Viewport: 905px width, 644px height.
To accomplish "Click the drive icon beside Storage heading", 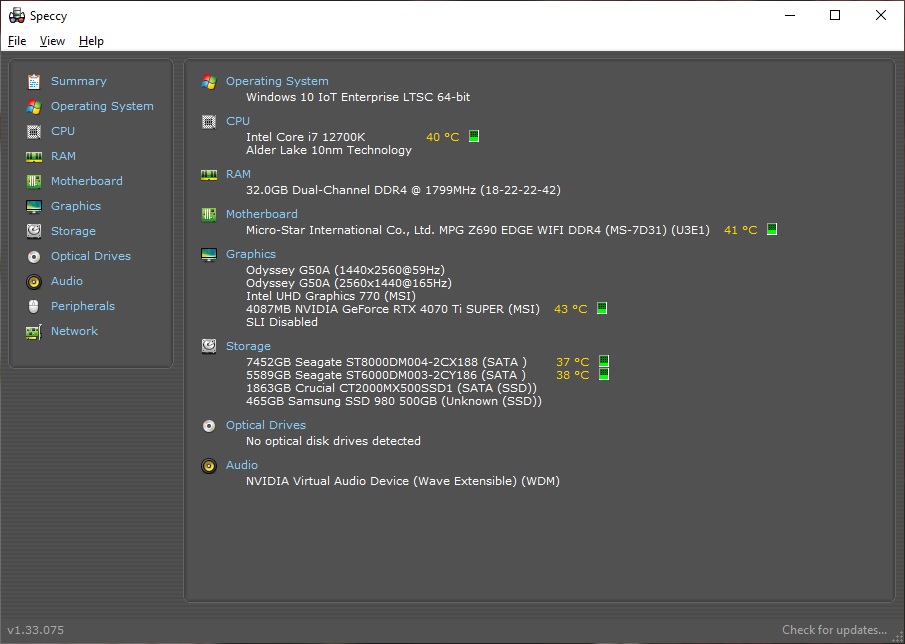I will [209, 346].
